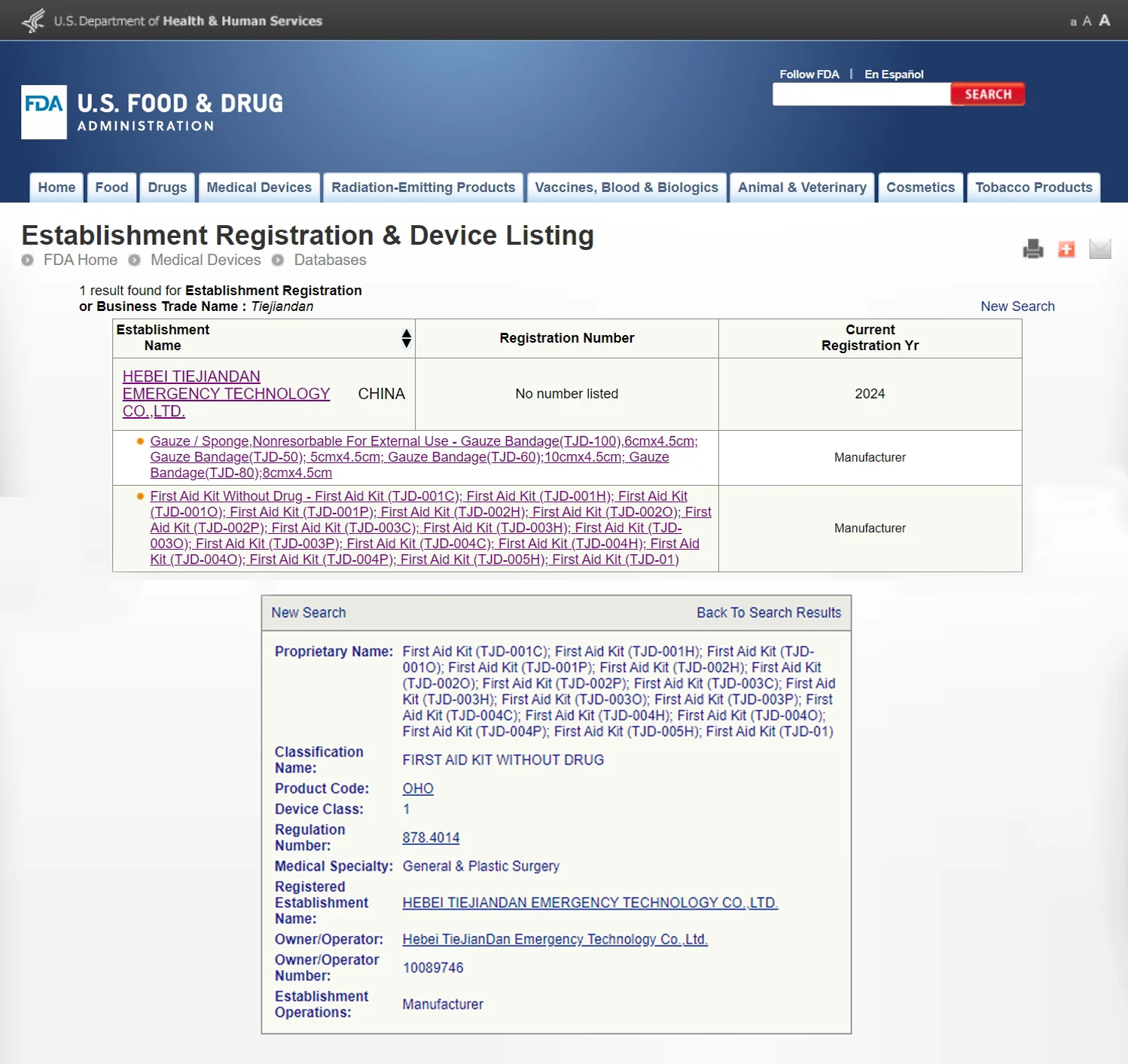Open regulation number 878.4014
1128x1064 pixels.
[x=431, y=837]
